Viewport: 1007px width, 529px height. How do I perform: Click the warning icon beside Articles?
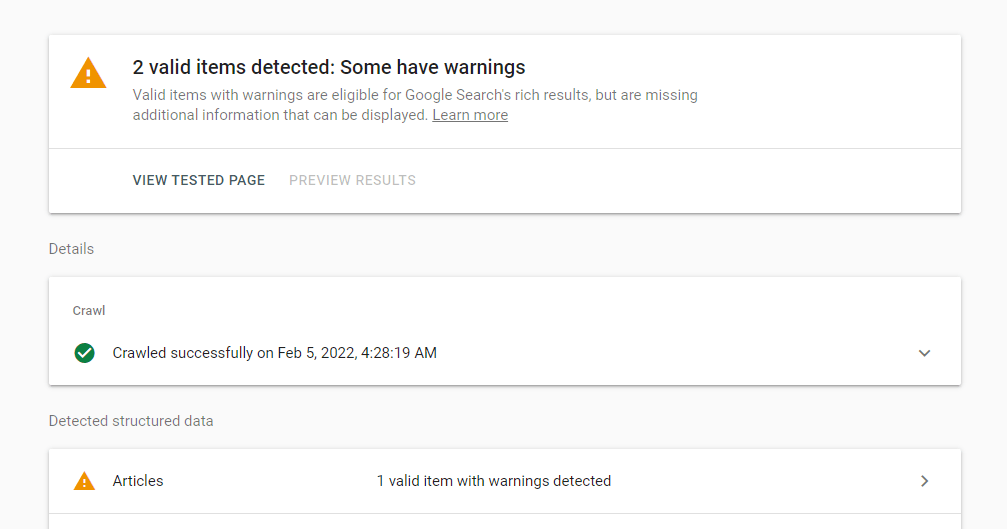85,481
